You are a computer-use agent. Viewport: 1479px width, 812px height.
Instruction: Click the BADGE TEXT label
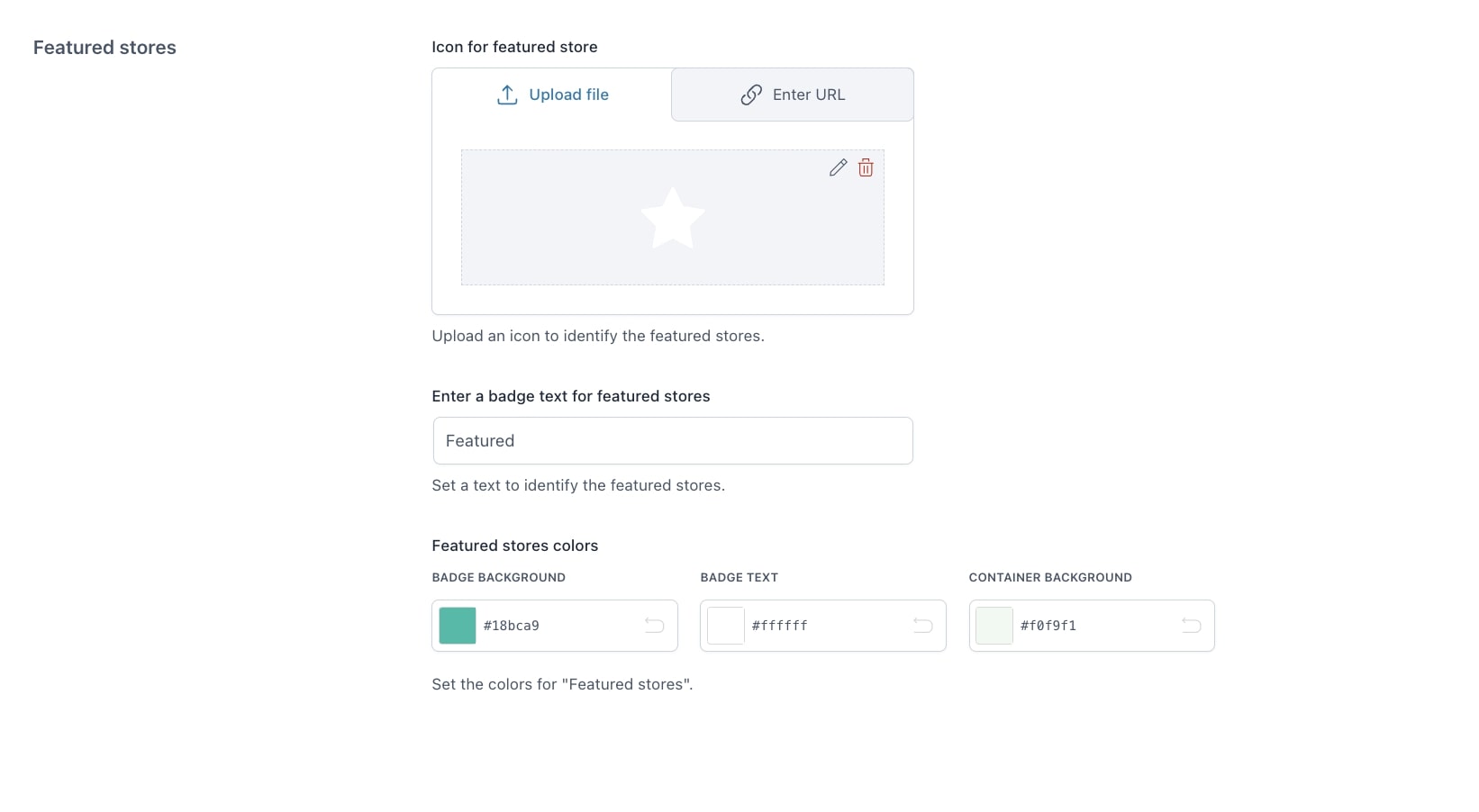click(739, 577)
